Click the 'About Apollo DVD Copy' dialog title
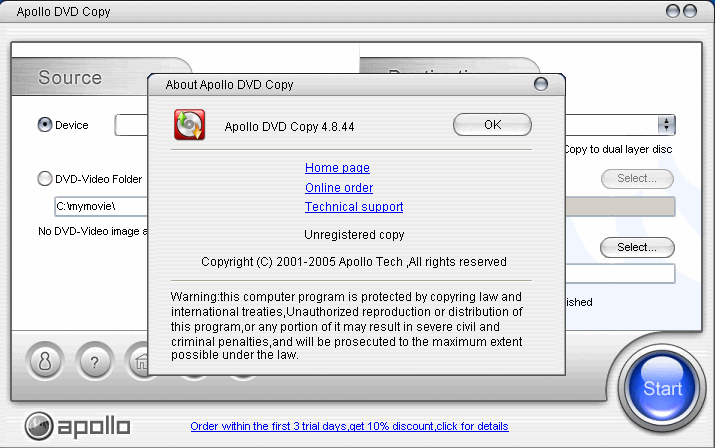Image resolution: width=715 pixels, height=448 pixels. [x=229, y=85]
